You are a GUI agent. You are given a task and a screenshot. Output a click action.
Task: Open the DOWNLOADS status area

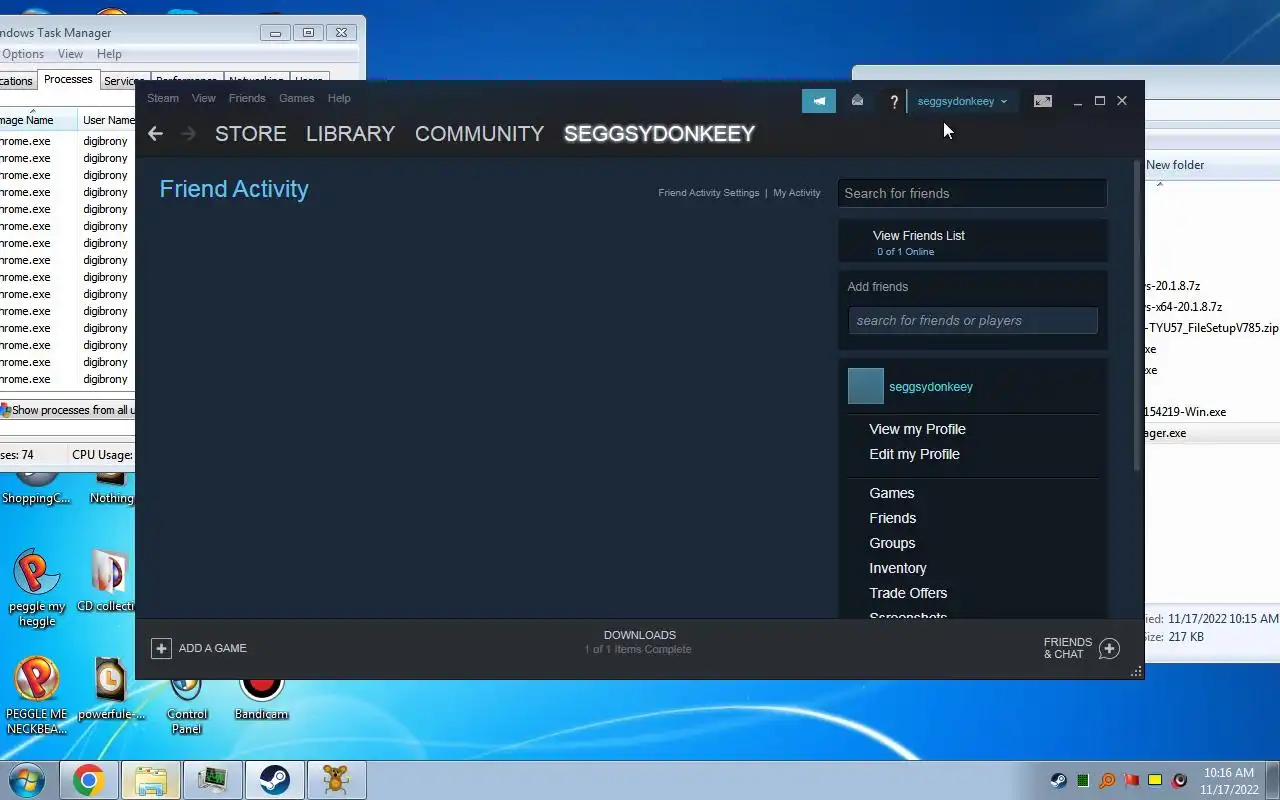tap(639, 642)
